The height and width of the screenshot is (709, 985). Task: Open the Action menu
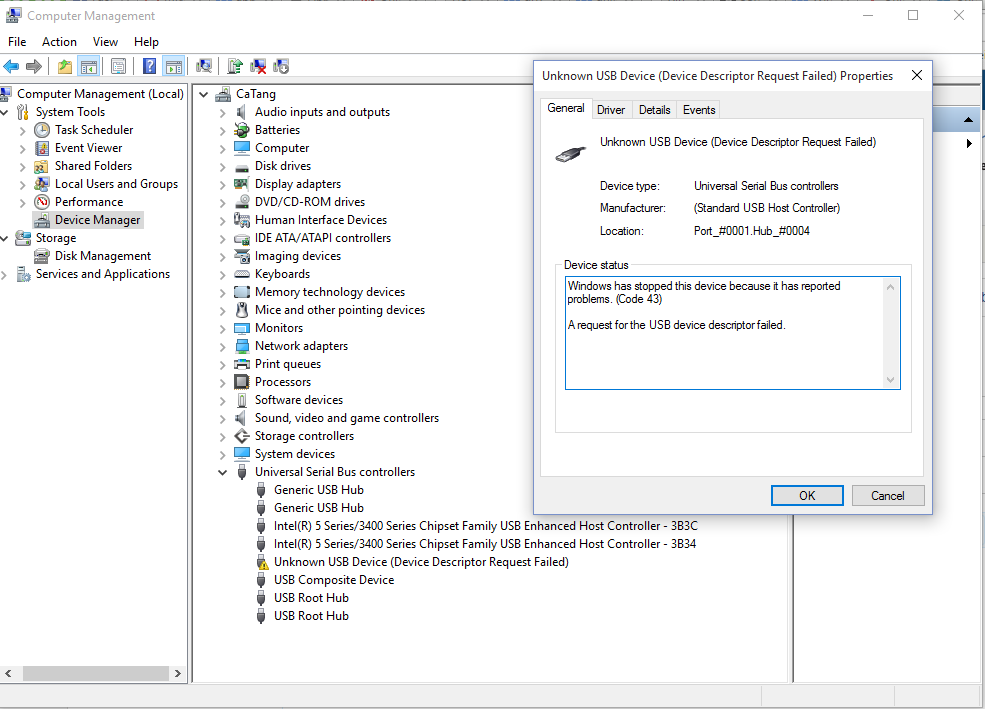click(x=59, y=42)
